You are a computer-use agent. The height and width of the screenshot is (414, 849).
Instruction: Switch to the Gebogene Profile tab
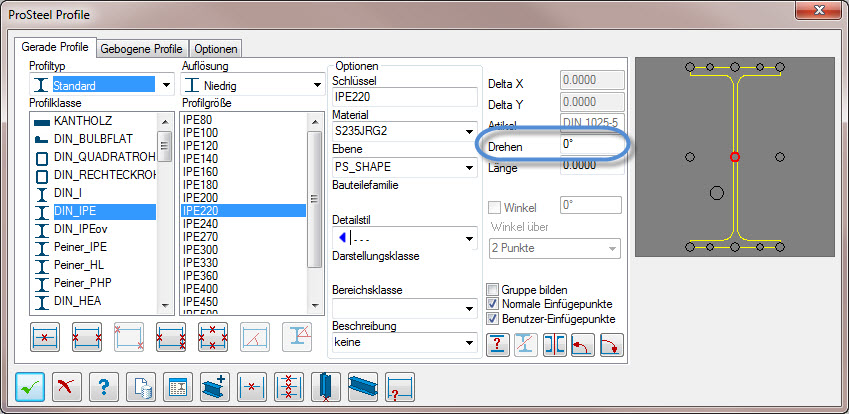click(142, 49)
